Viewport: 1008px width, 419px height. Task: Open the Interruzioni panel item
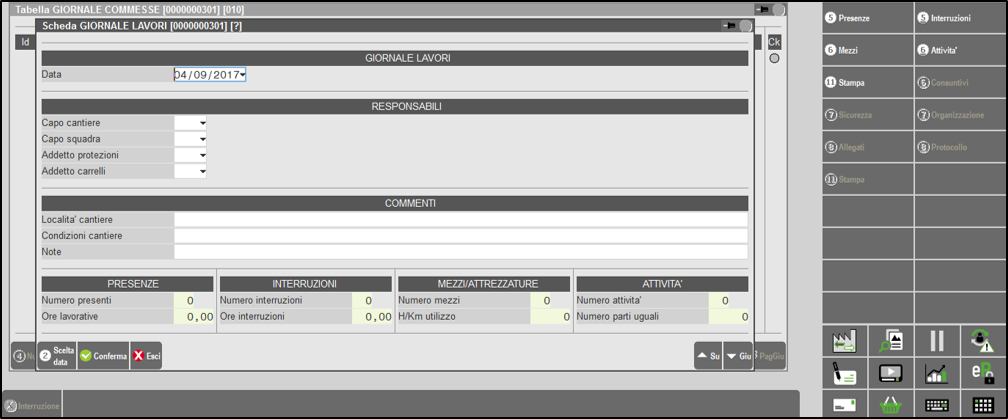coord(958,17)
